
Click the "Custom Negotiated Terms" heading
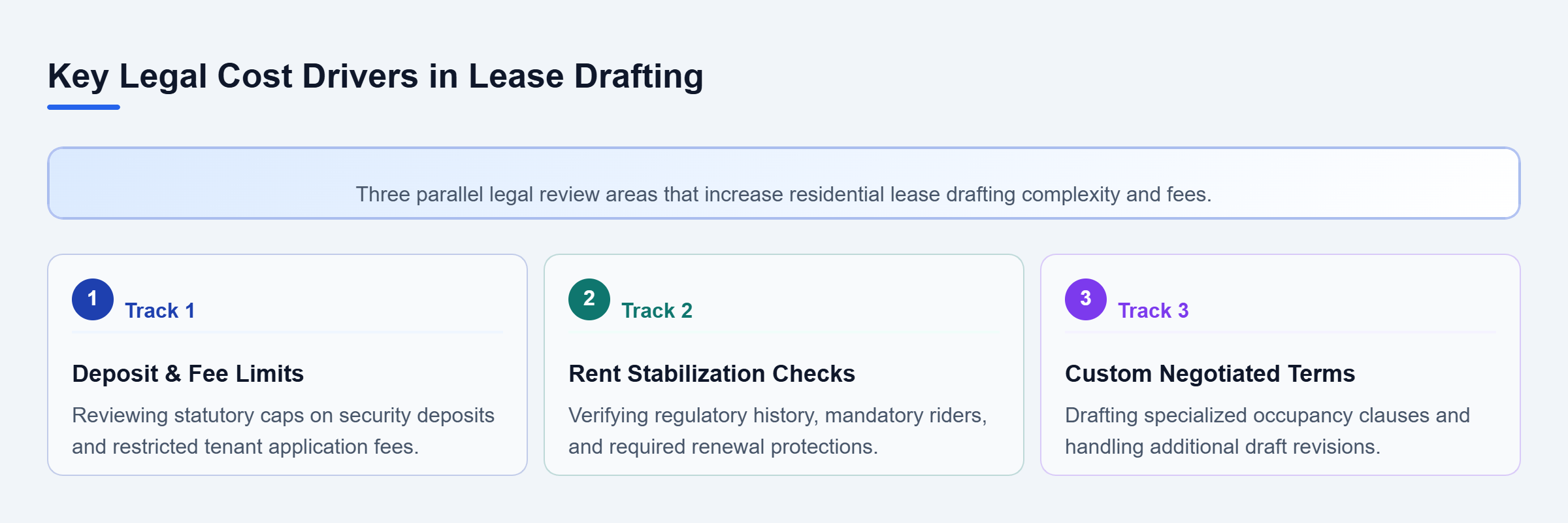1210,373
